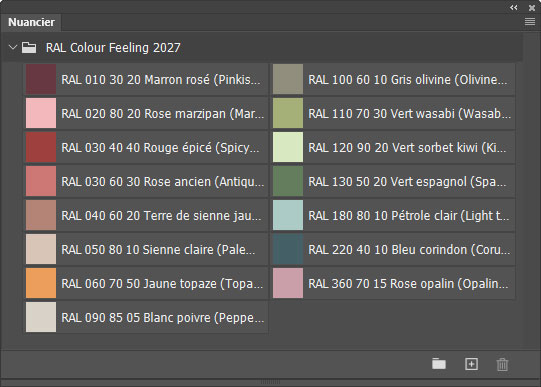
Task: Click the text 'RAL 110 70 30 Vert wasabi'
Action: click(381, 113)
